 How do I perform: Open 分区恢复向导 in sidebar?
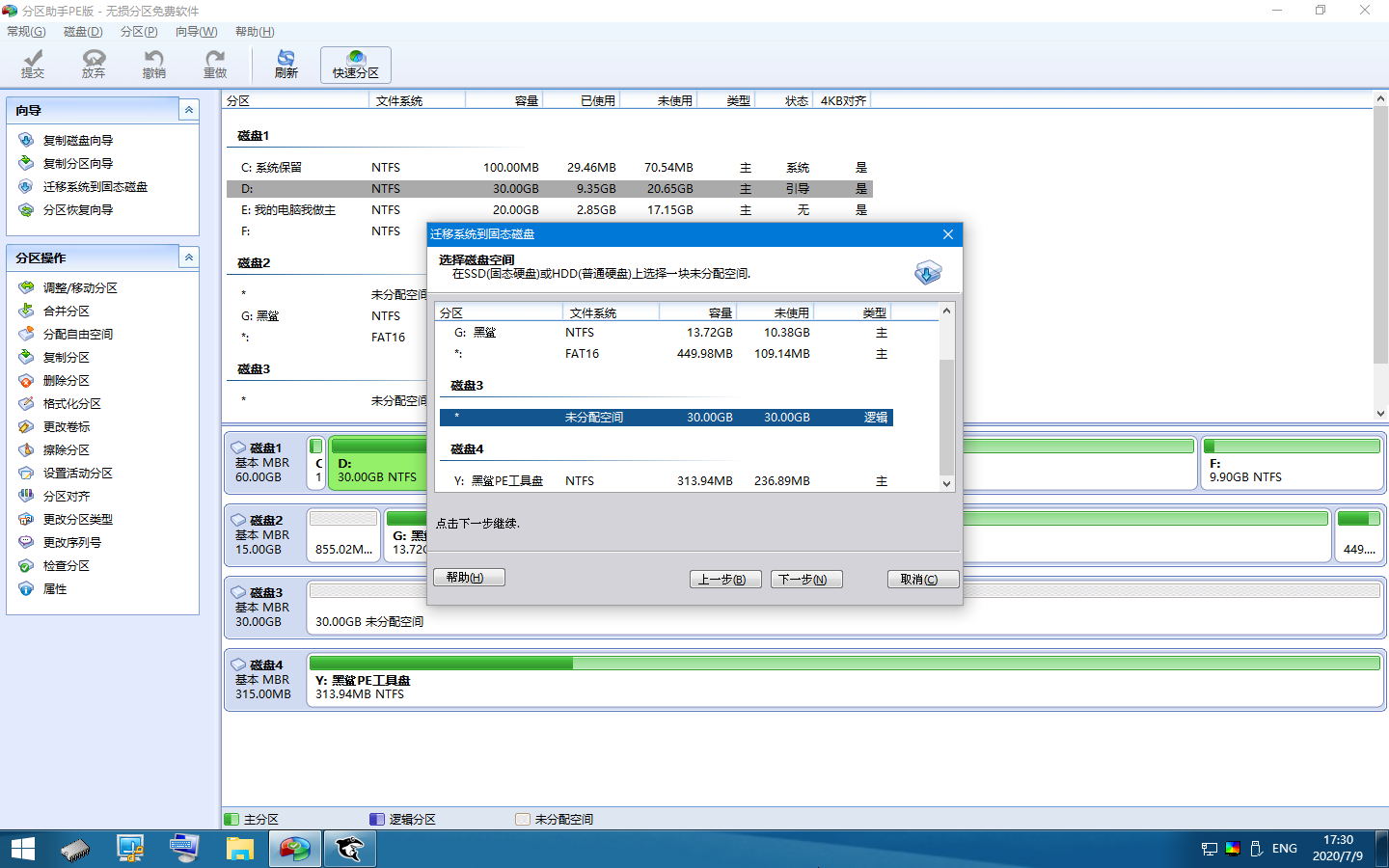coord(77,210)
